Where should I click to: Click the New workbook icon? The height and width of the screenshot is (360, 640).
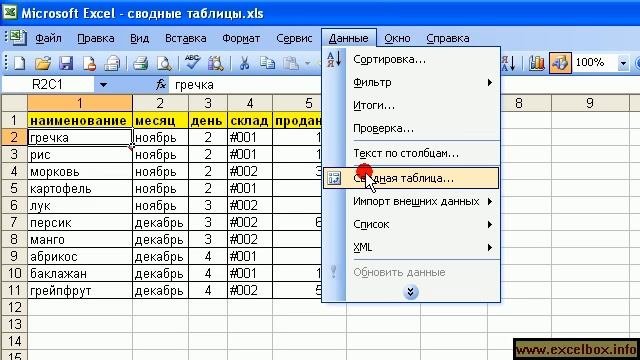tap(19, 63)
